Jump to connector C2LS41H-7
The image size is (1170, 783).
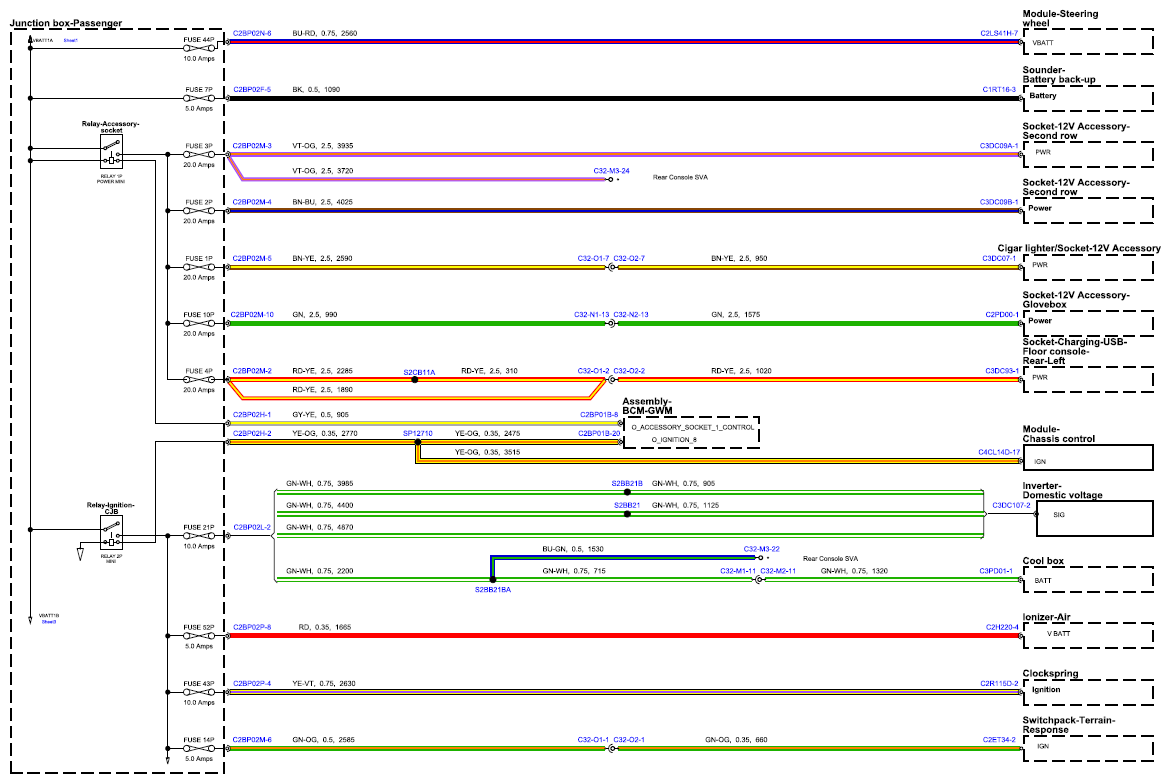point(999,34)
